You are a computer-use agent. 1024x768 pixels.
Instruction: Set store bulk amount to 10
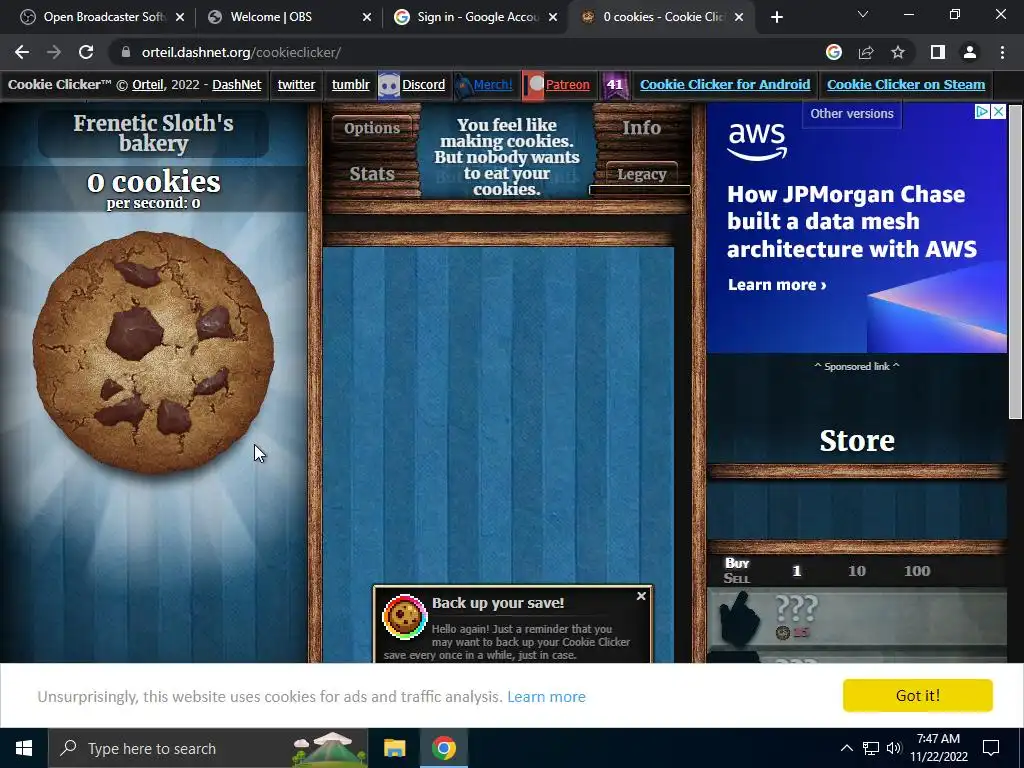tap(857, 571)
